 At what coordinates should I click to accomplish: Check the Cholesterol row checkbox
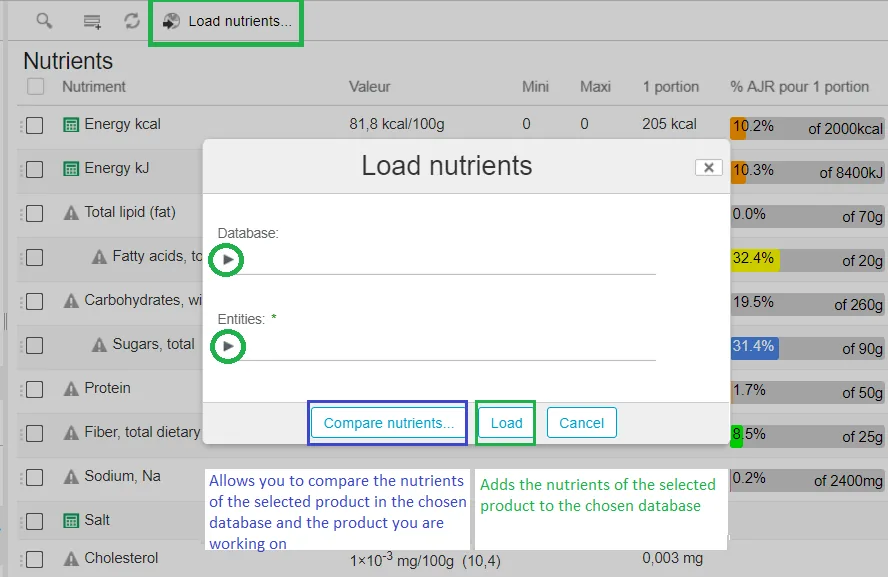tap(35, 559)
